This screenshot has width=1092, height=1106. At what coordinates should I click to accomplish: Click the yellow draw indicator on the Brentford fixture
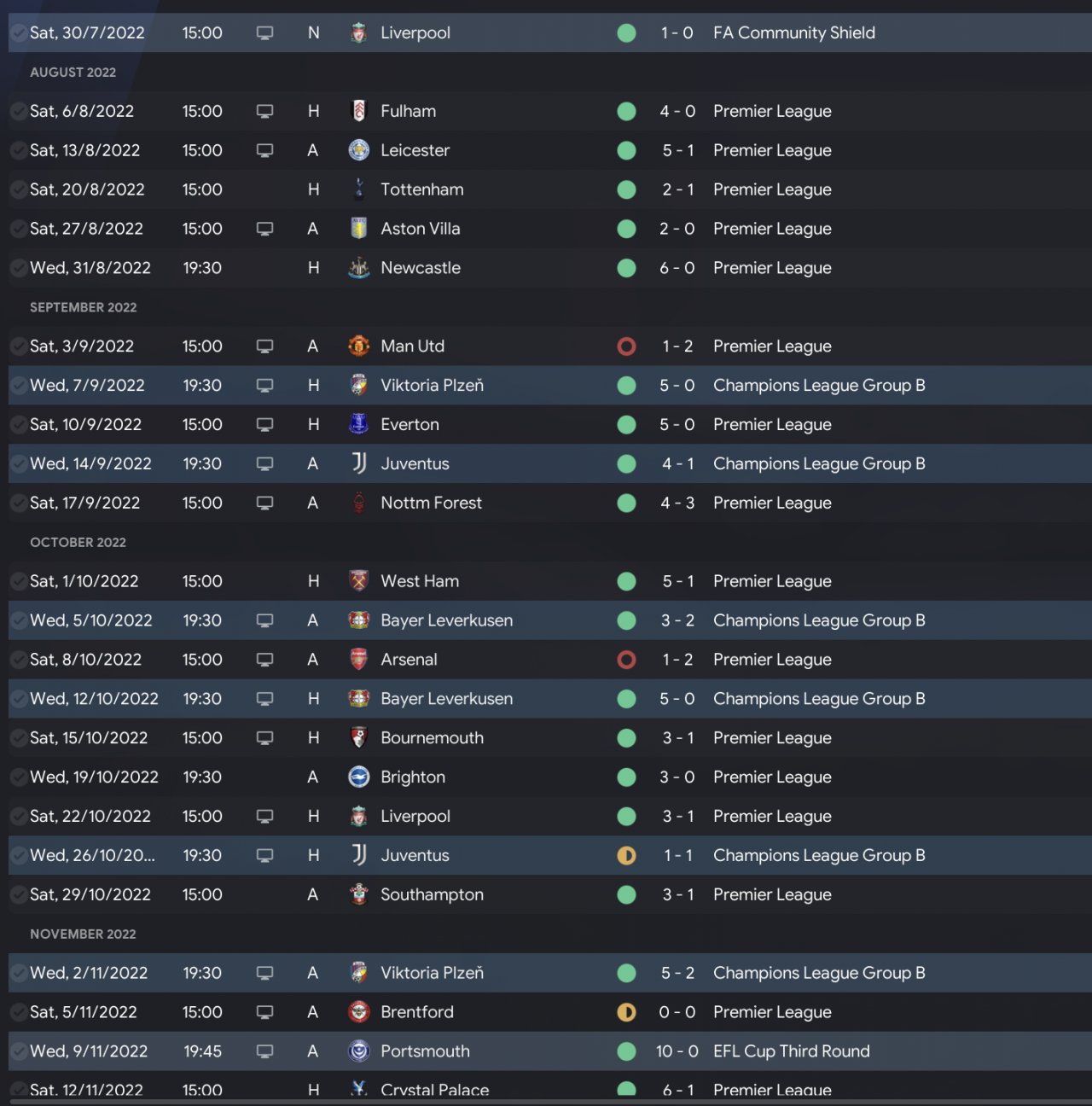(x=626, y=1012)
